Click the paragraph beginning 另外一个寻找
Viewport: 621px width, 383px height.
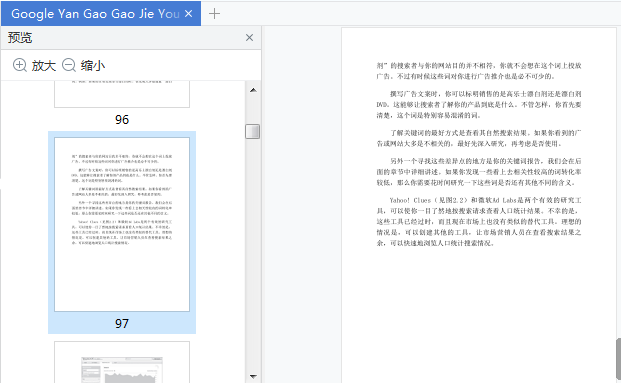pyautogui.click(x=479, y=172)
